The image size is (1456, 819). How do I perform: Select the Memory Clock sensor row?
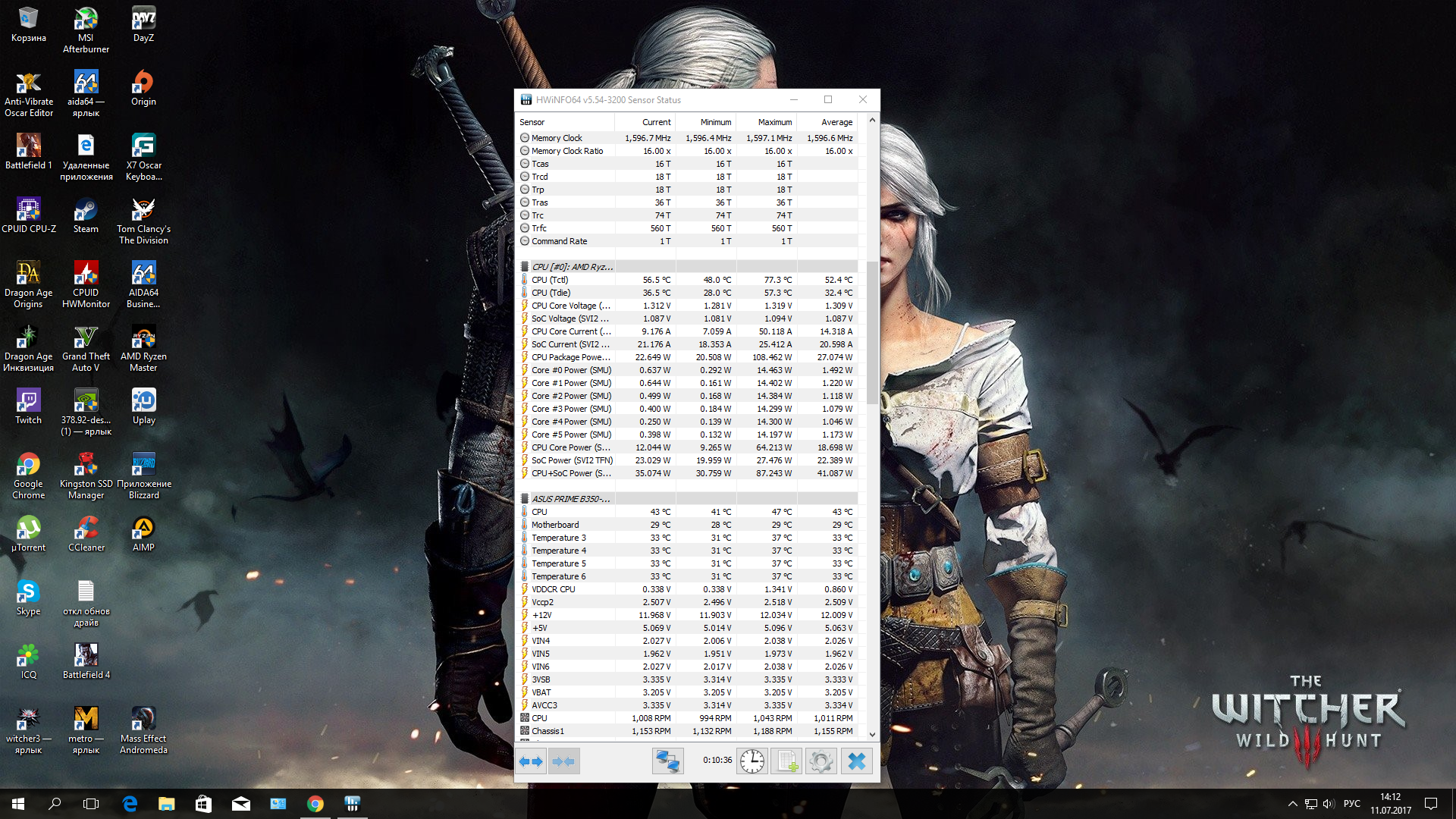(557, 138)
